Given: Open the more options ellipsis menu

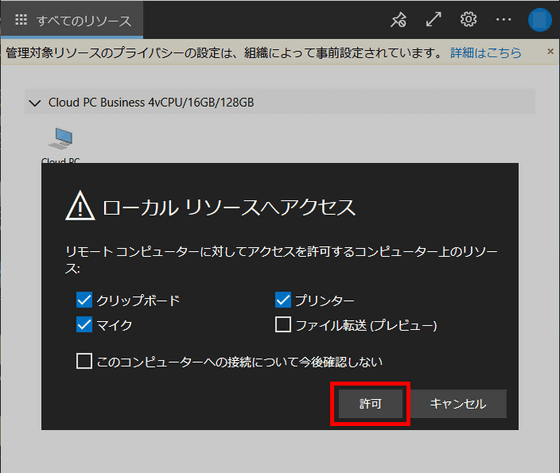Looking at the screenshot, I should 504,19.
